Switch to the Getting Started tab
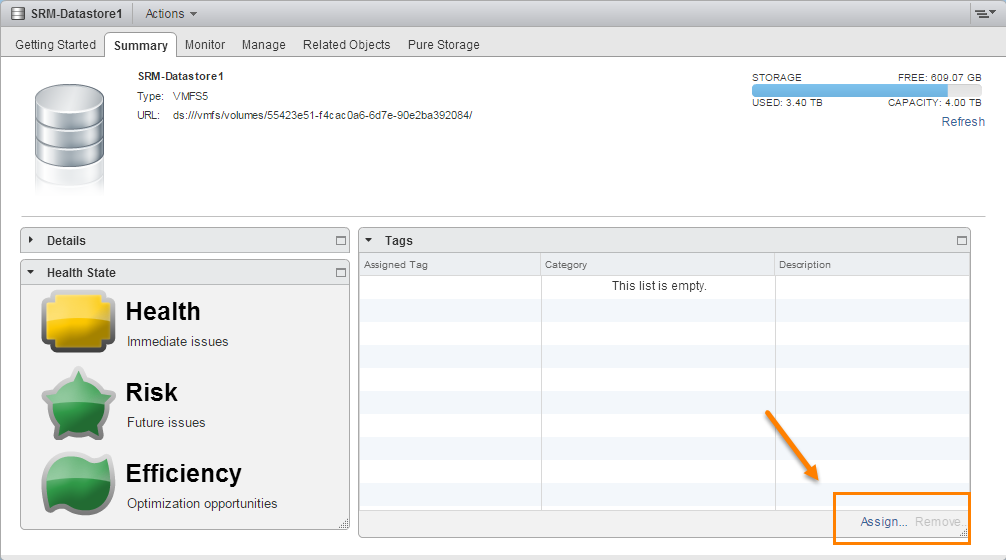The width and height of the screenshot is (1006, 560). pyautogui.click(x=55, y=44)
